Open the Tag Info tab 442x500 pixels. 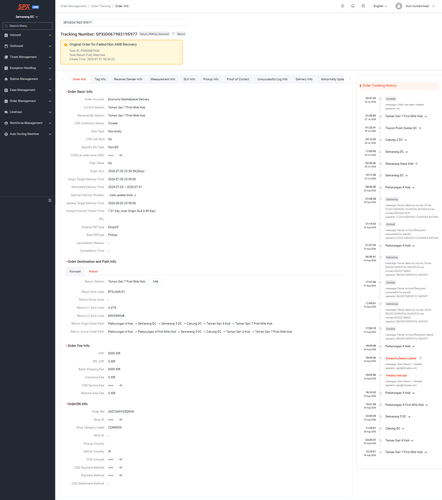coord(100,79)
